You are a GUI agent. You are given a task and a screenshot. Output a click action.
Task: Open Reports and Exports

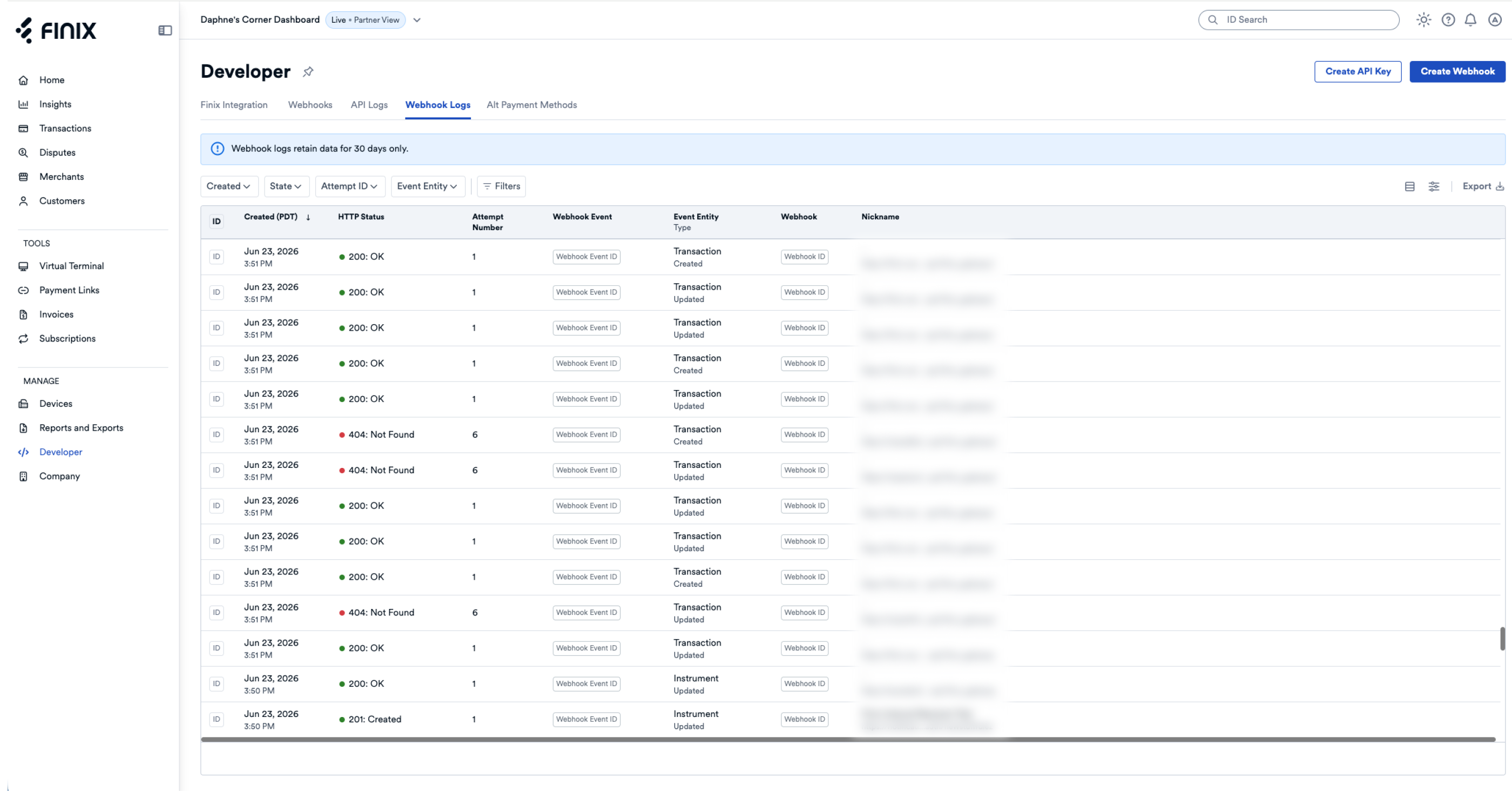pos(81,427)
